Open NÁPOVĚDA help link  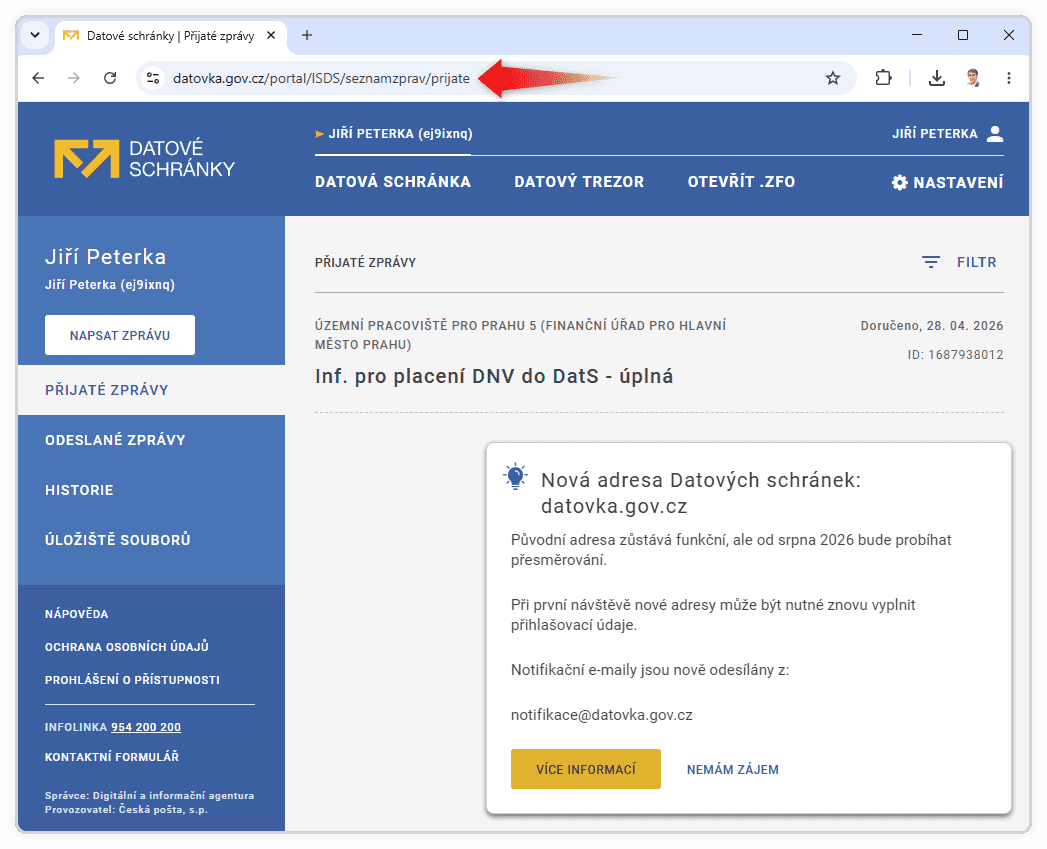[77, 614]
